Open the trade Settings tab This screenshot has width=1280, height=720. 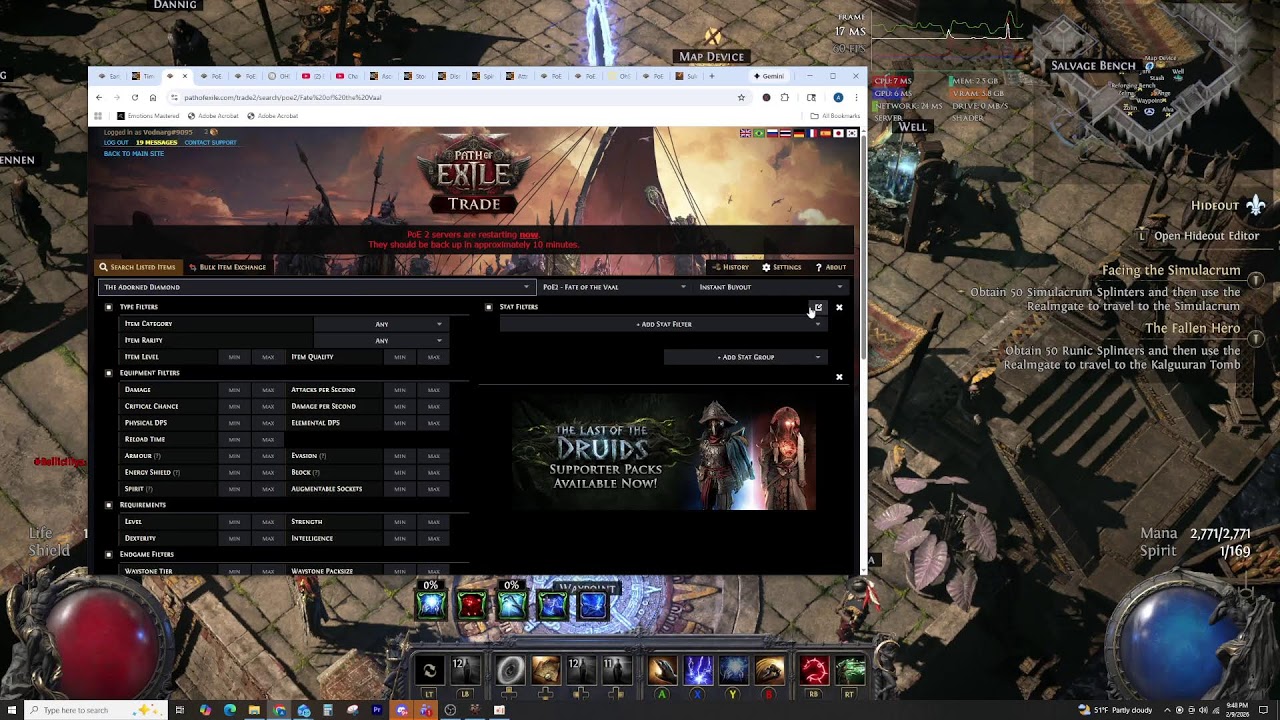[782, 267]
